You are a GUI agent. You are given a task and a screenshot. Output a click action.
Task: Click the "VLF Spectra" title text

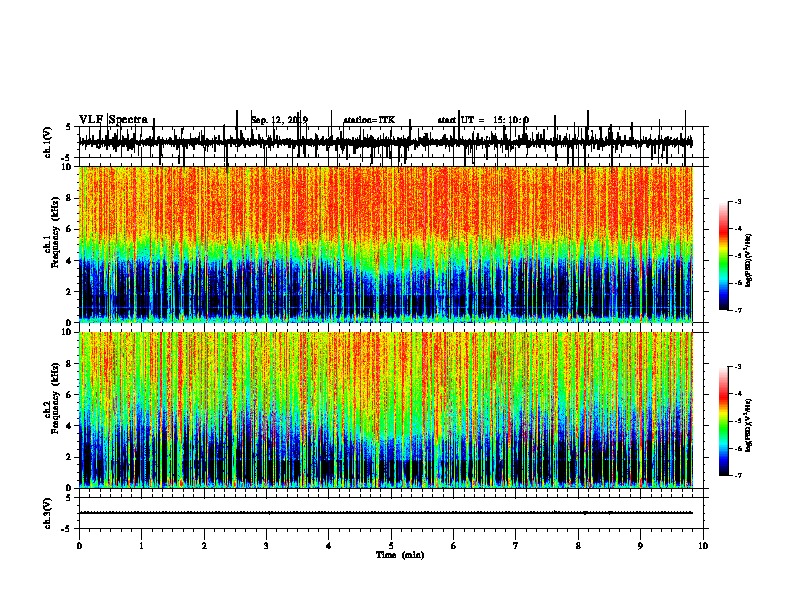(x=113, y=120)
